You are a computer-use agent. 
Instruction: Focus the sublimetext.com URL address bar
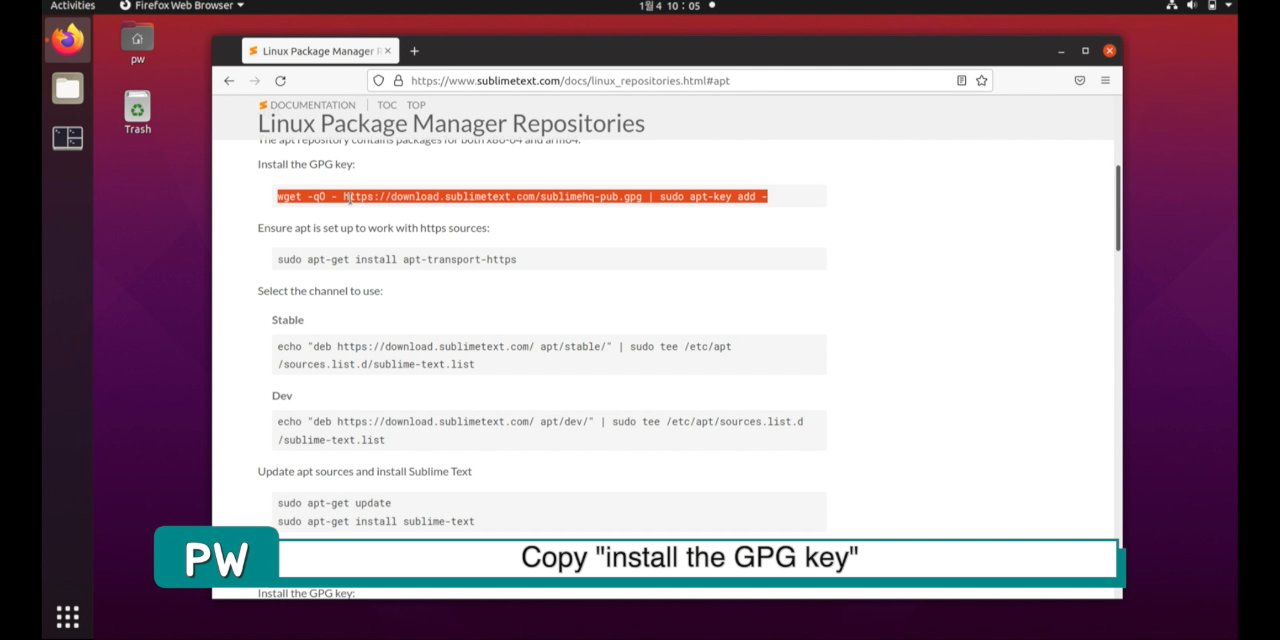pos(680,81)
